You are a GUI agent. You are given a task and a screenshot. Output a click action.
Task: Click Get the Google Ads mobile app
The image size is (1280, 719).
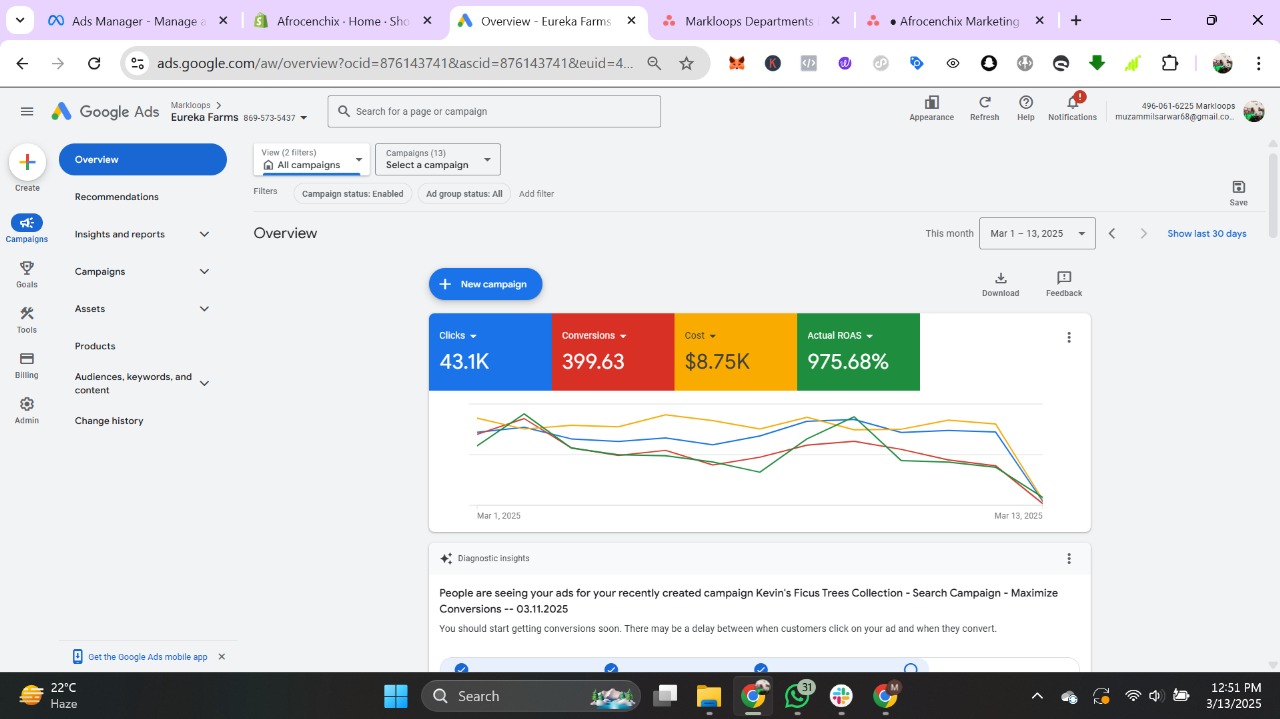[x=147, y=657]
